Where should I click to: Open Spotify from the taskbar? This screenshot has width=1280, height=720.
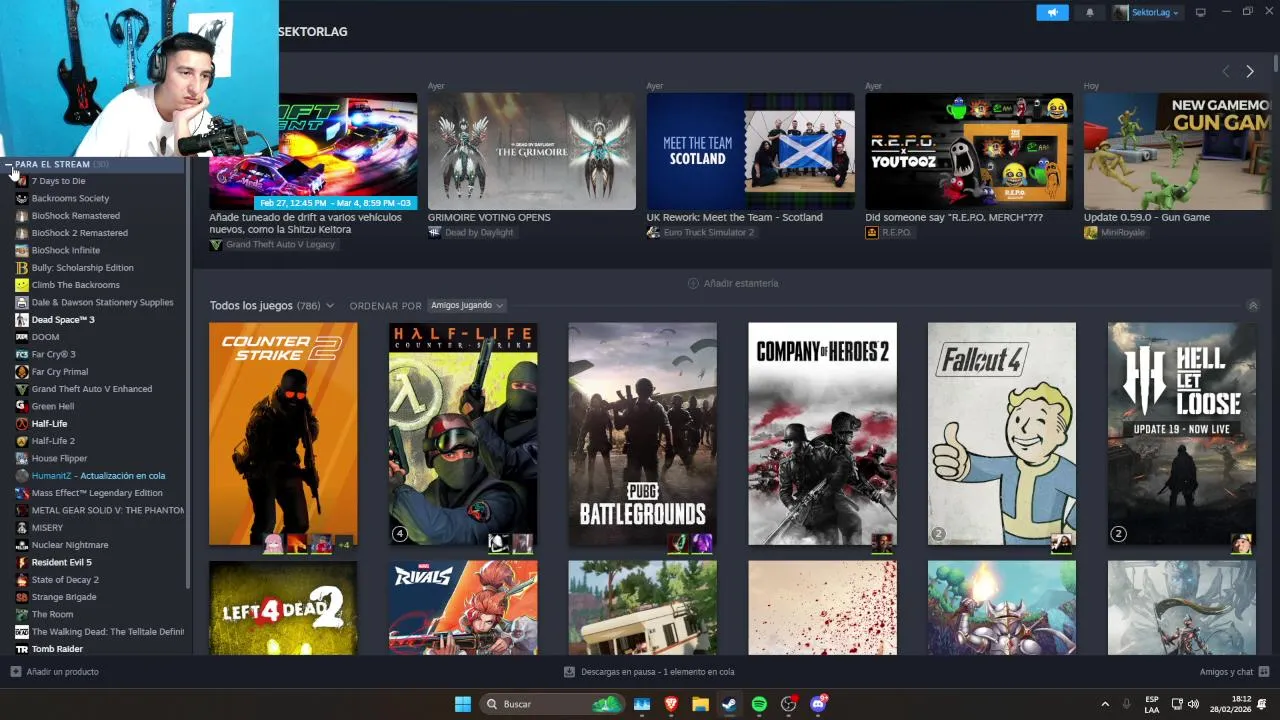tap(759, 704)
